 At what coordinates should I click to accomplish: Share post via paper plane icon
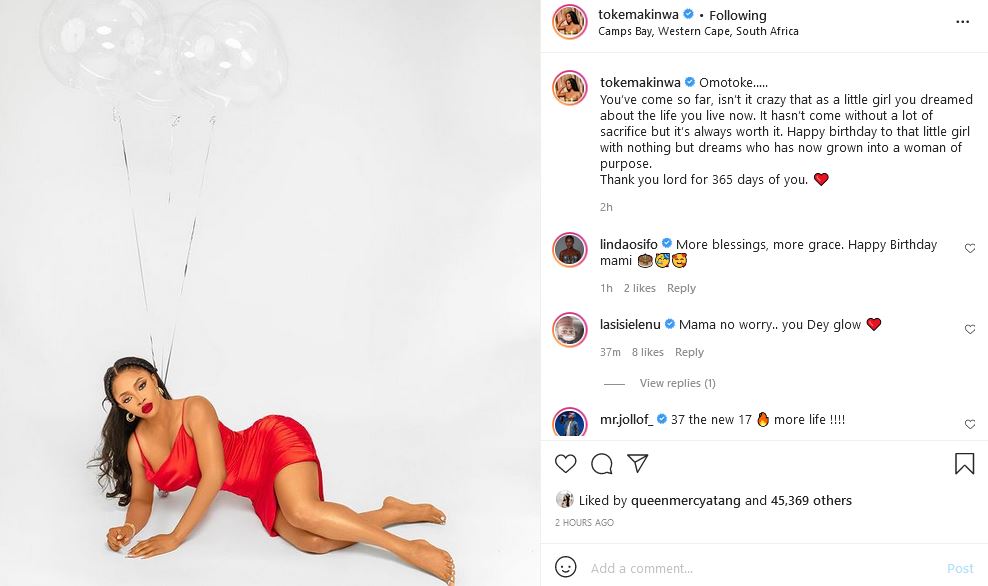click(x=638, y=463)
